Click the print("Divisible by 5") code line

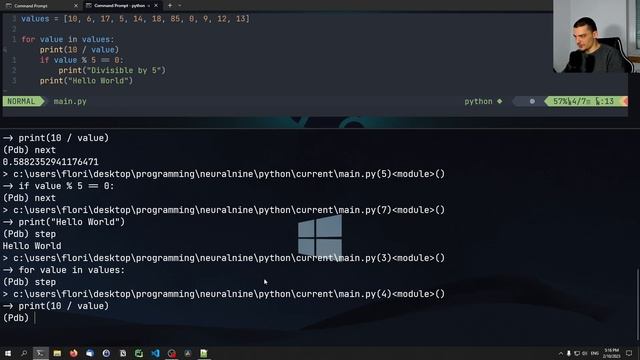click(x=112, y=70)
